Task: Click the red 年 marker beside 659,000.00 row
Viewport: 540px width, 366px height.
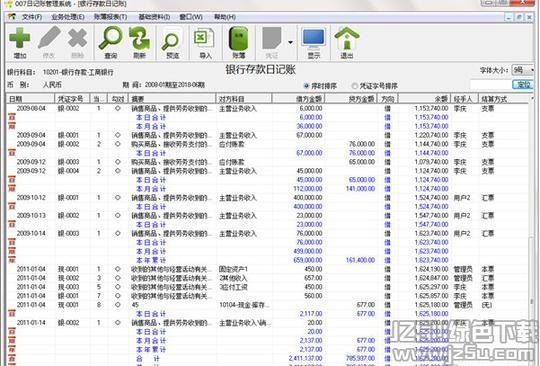Action: click(x=12, y=260)
